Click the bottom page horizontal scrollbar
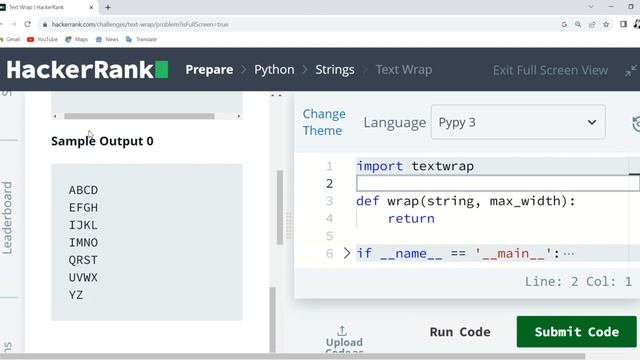640x360 pixels. [x=292, y=357]
